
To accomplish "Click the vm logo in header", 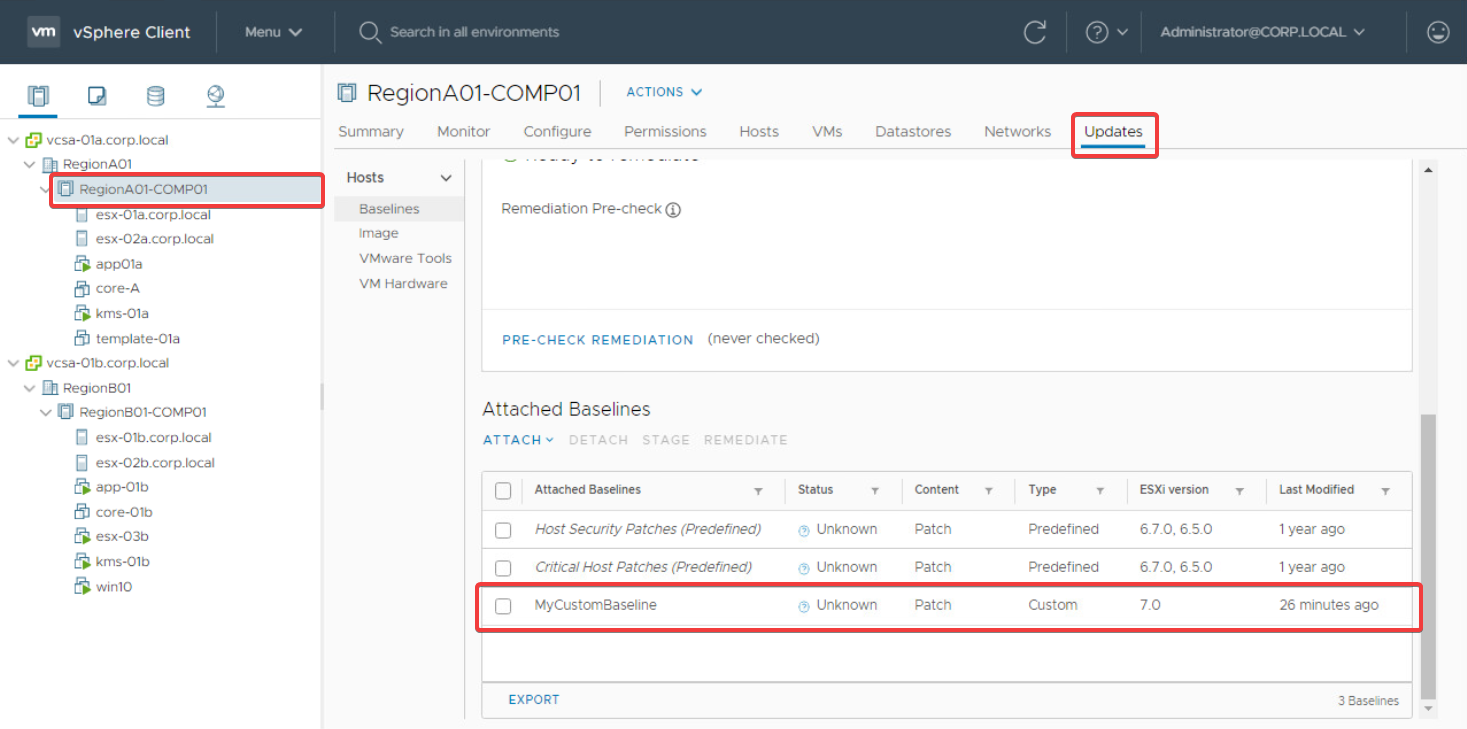I will 43,32.
